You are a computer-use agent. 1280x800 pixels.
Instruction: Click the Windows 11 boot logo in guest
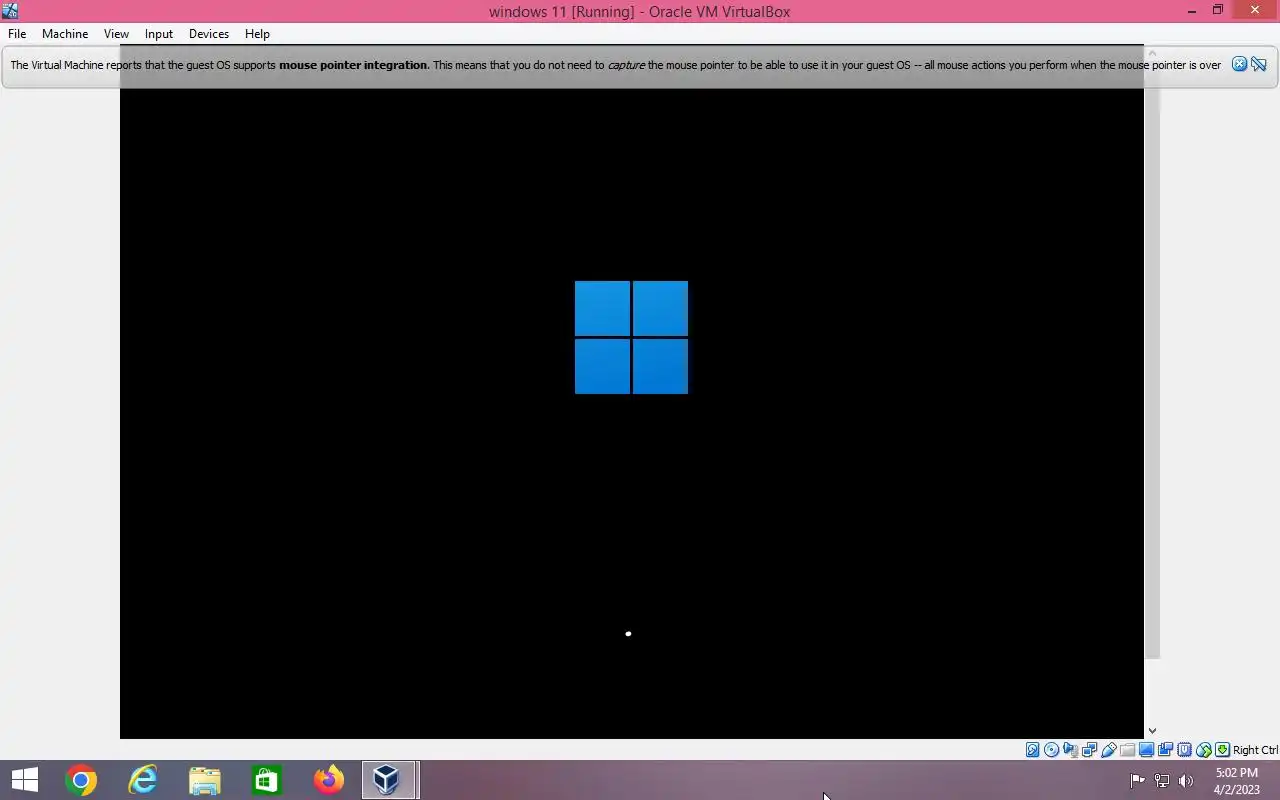click(631, 337)
